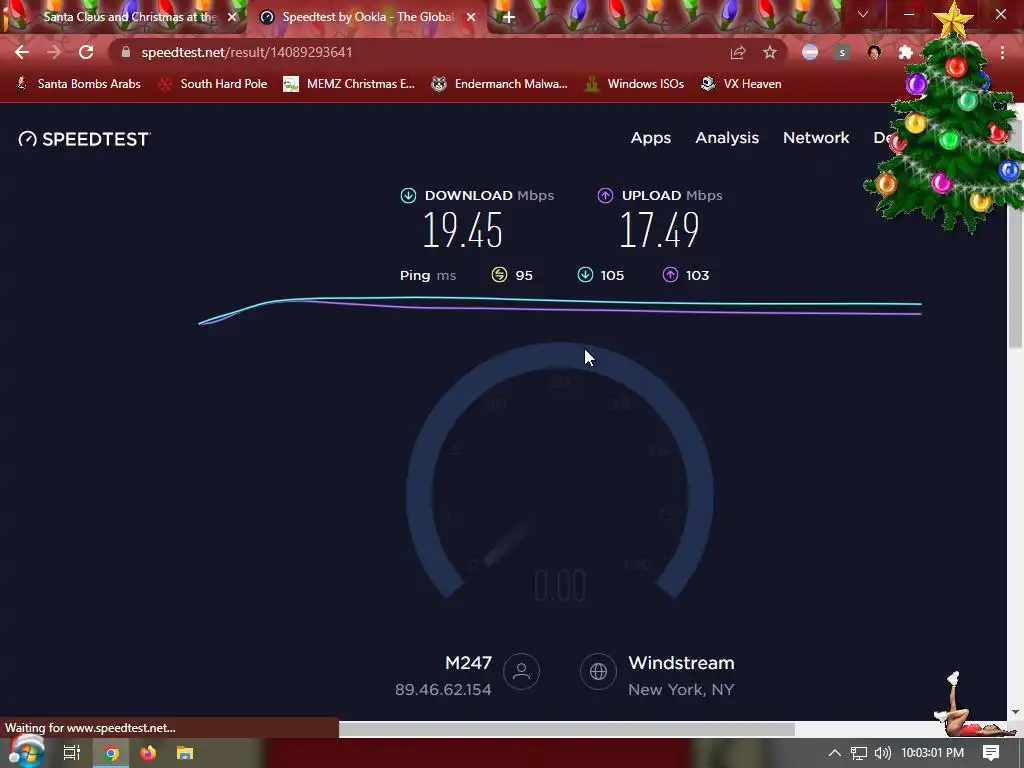Screen dimensions: 1024x768
Task: Click the download arrow icon beside DOWNLOAD
Action: click(408, 195)
